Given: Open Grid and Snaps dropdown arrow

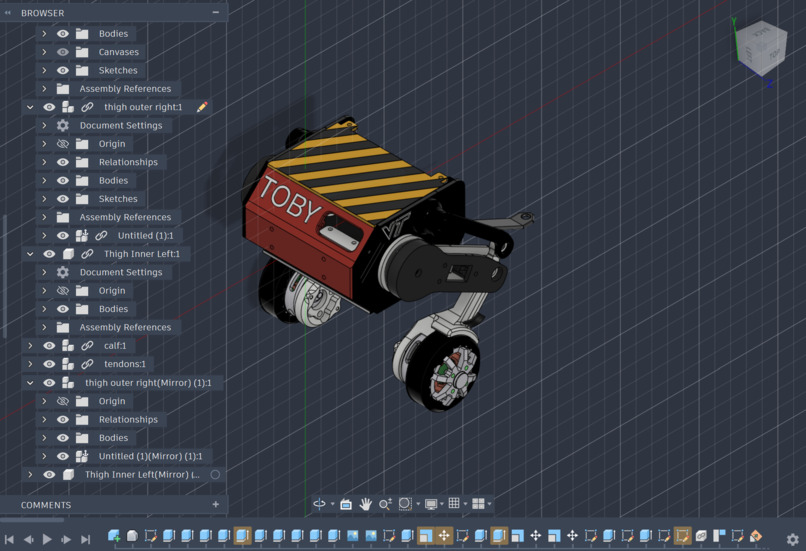Looking at the screenshot, I should [x=465, y=504].
